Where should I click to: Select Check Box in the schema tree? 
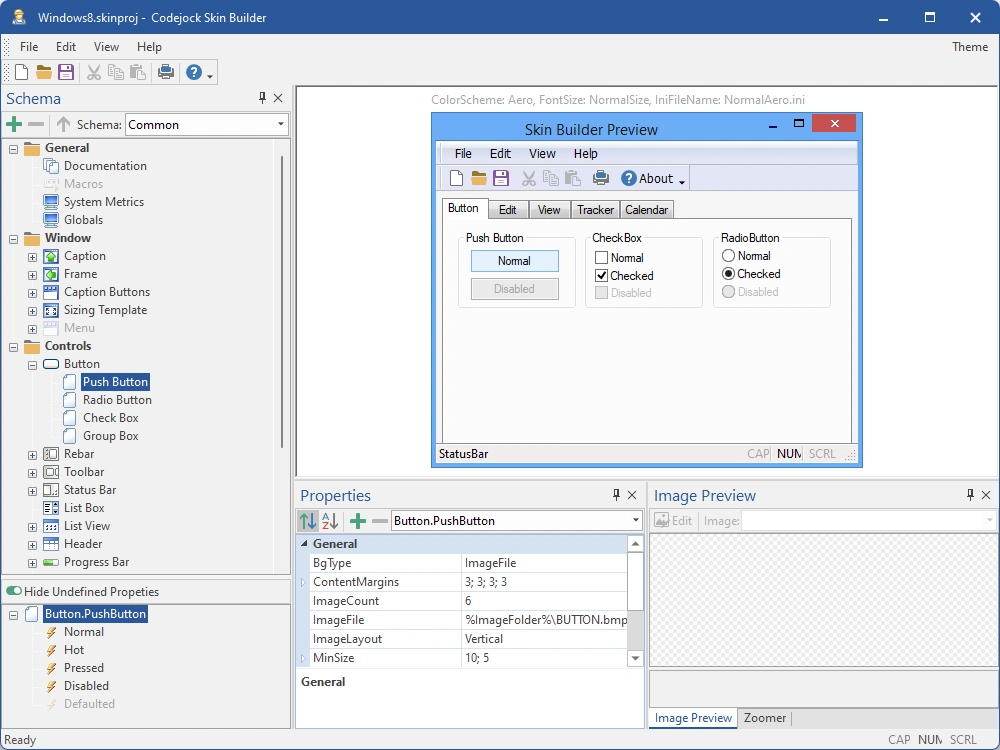110,418
